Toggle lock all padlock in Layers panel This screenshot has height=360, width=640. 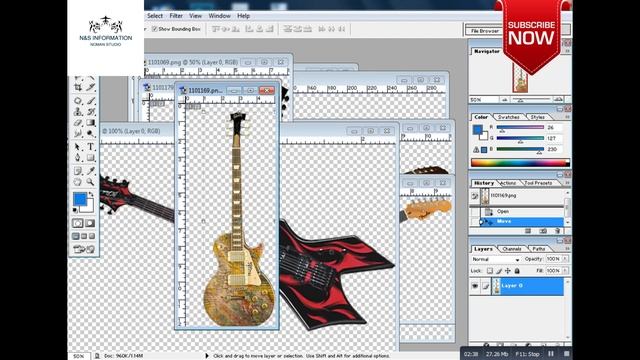click(517, 271)
